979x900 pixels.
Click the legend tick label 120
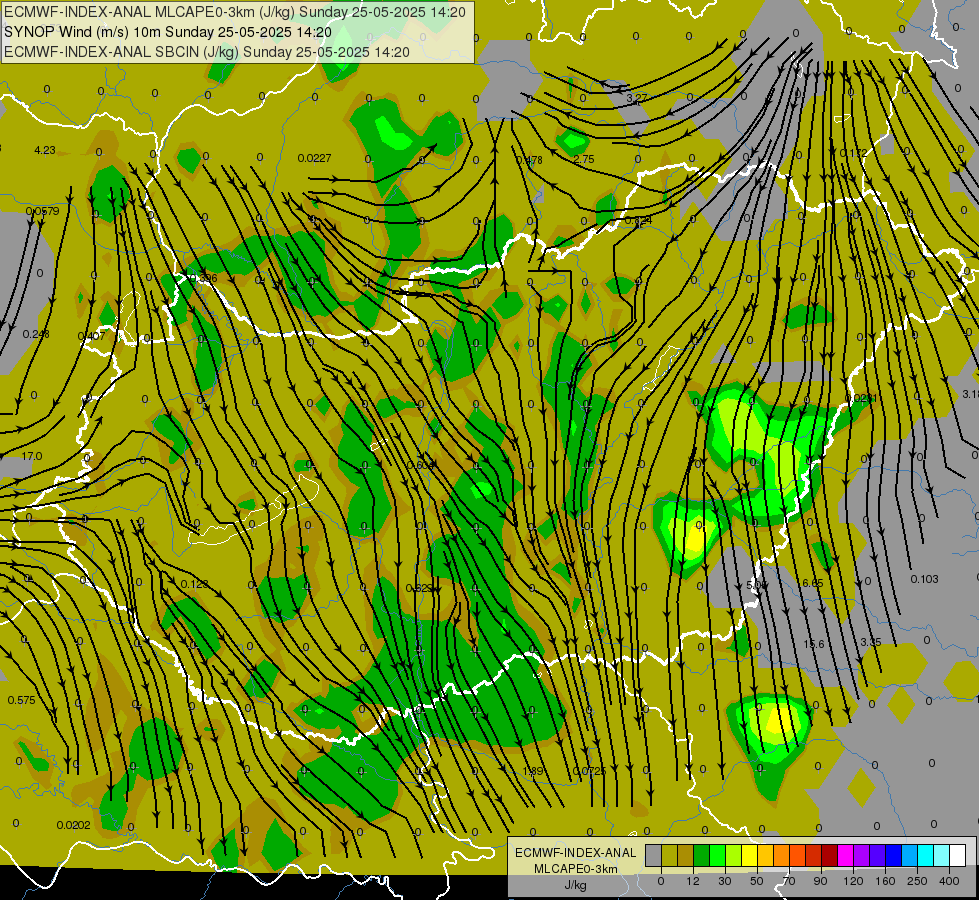tap(853, 881)
